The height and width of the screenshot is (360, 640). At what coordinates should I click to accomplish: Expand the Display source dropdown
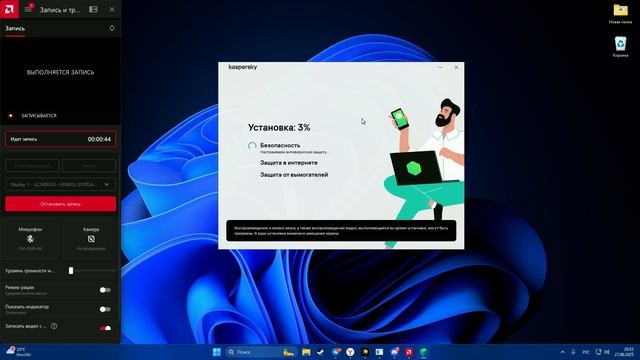pyautogui.click(x=60, y=184)
